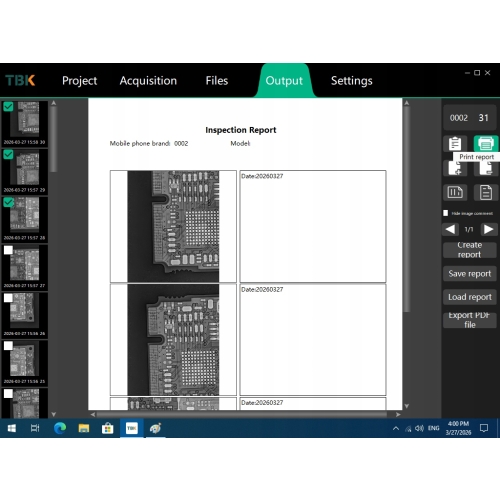Check the 15:56 26 image checkbox
The width and height of the screenshot is (500, 500).
coord(8,298)
